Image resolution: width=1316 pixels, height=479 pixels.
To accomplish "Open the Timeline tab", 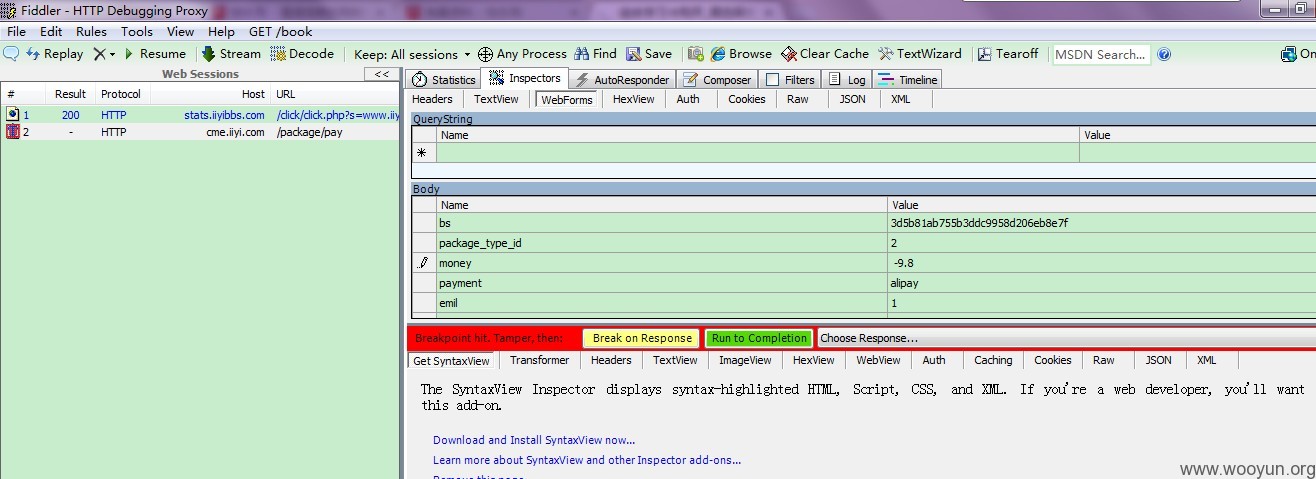I will pos(908,80).
